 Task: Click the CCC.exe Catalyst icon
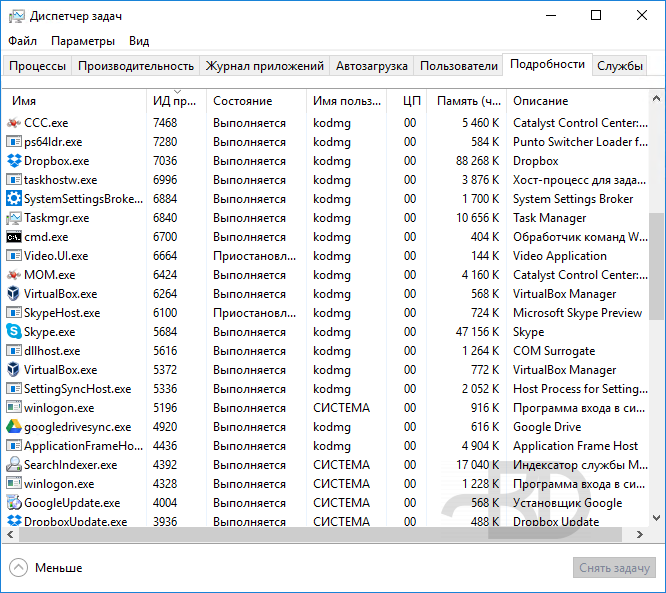coord(14,123)
